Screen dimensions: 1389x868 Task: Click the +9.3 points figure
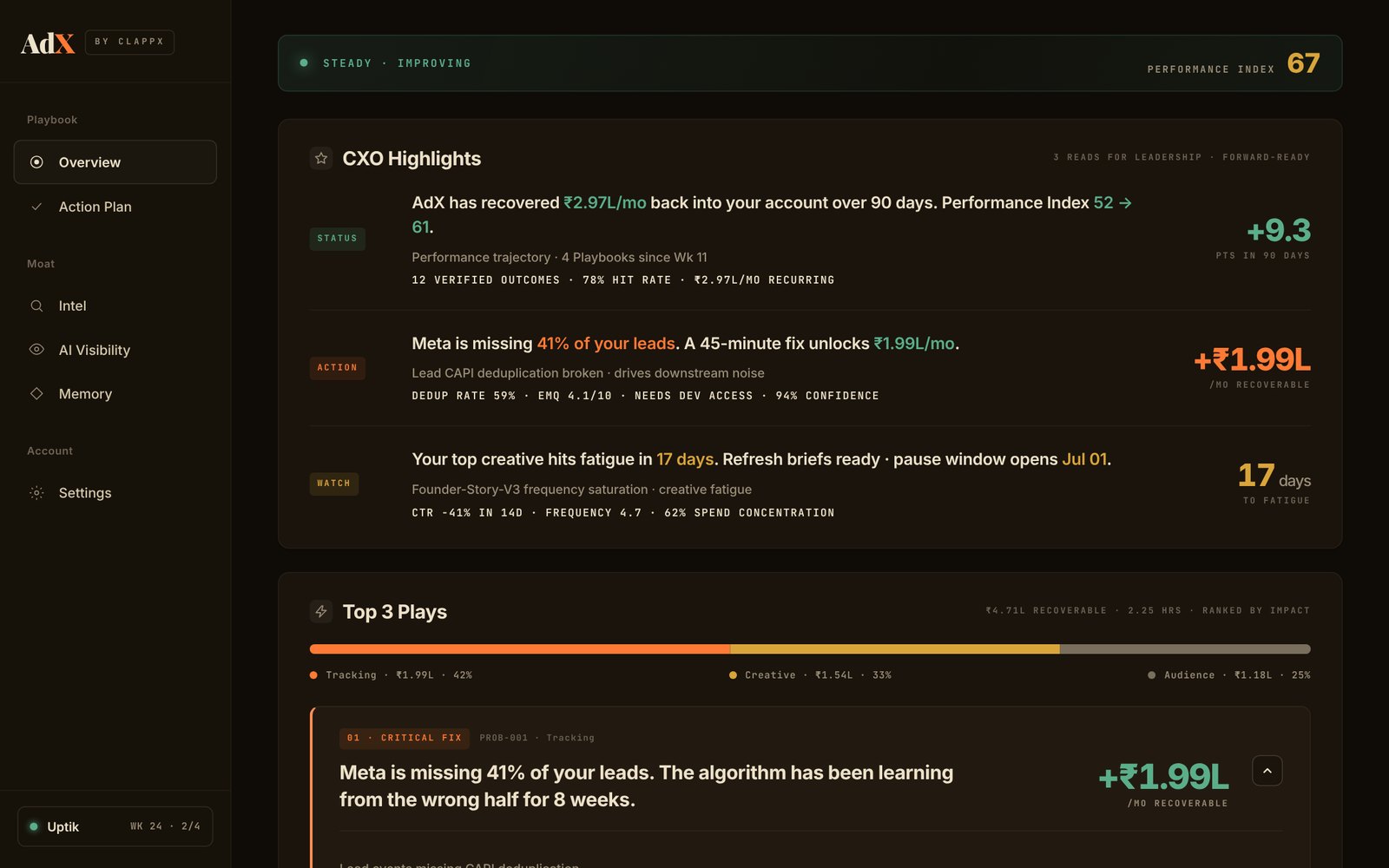pyautogui.click(x=1279, y=230)
